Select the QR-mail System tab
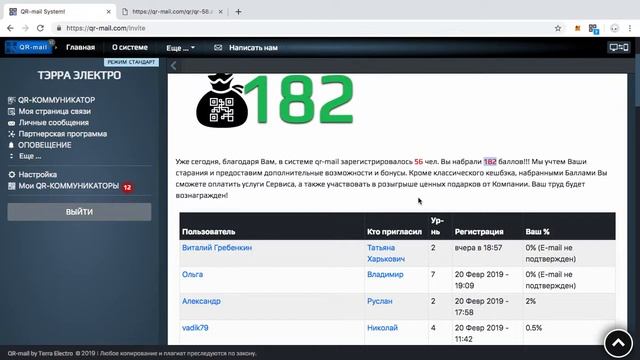This screenshot has height=360, width=640. coord(60,12)
